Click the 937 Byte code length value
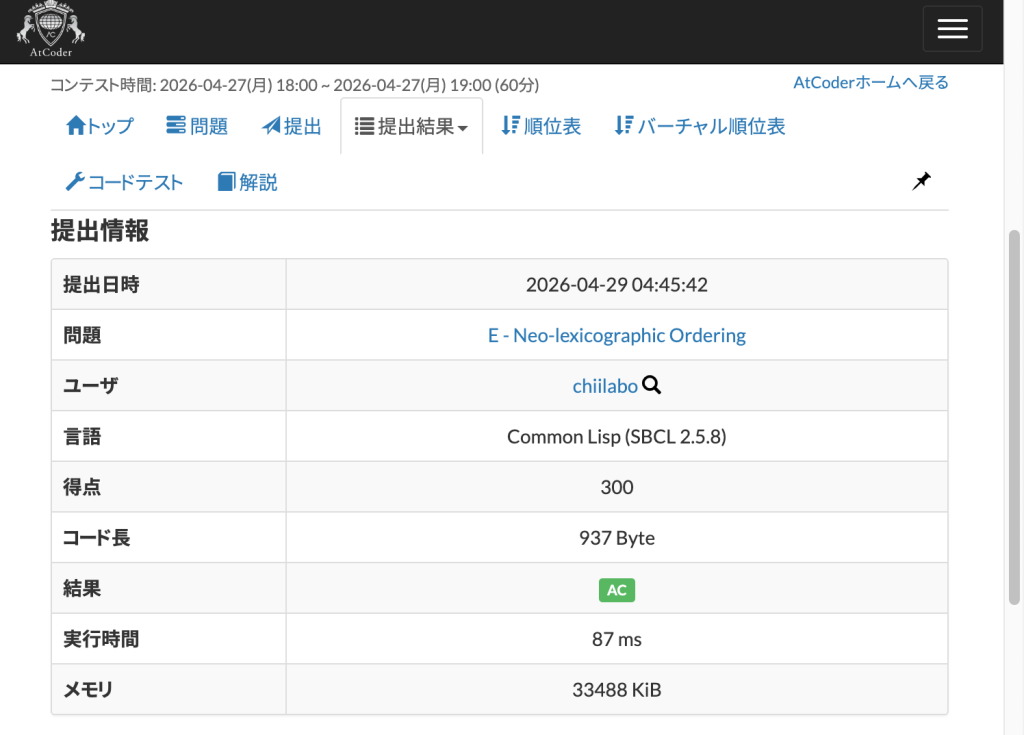This screenshot has width=1024, height=735. [616, 538]
